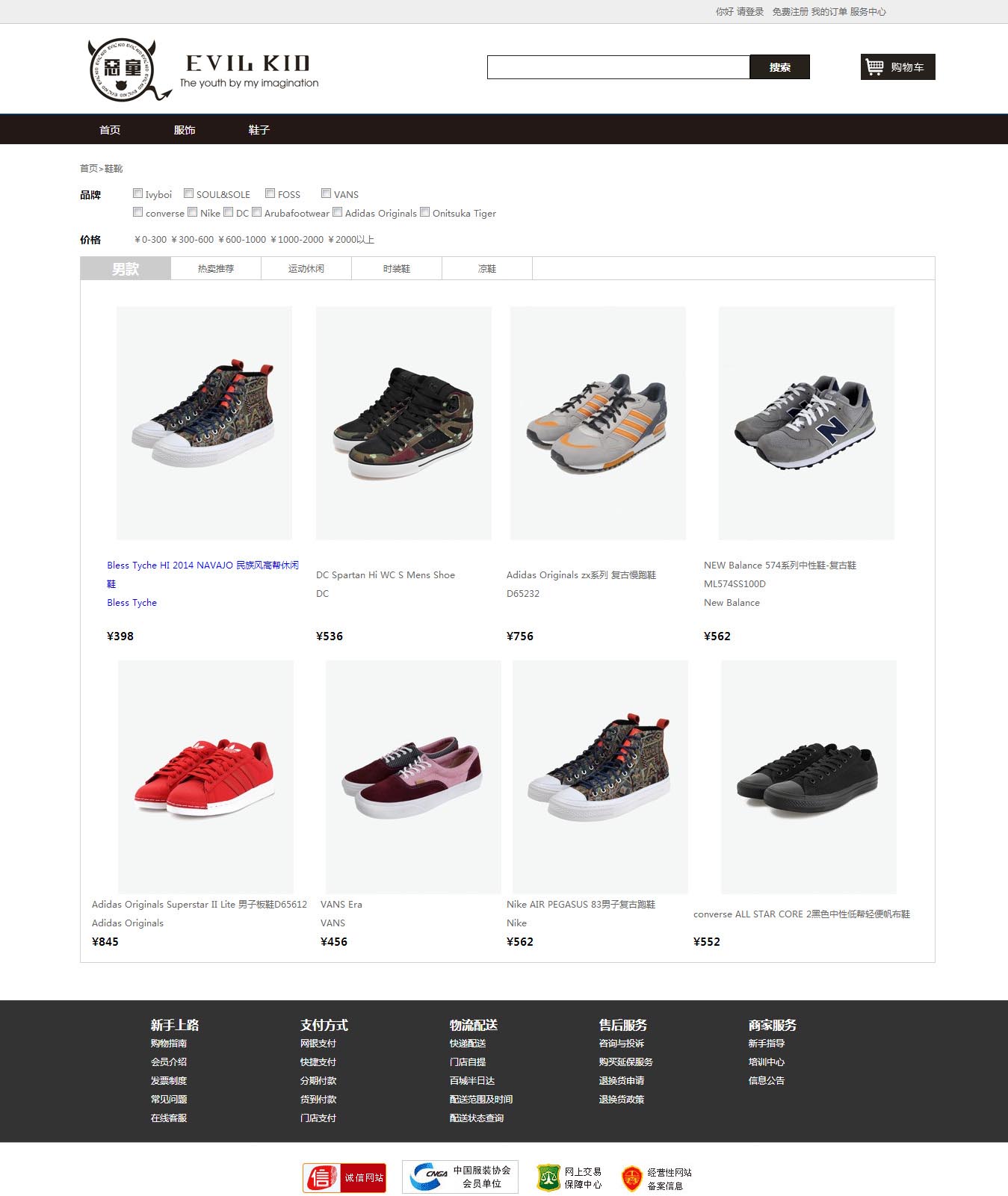Open DC Spartan Hi camo shoe image

403,423
